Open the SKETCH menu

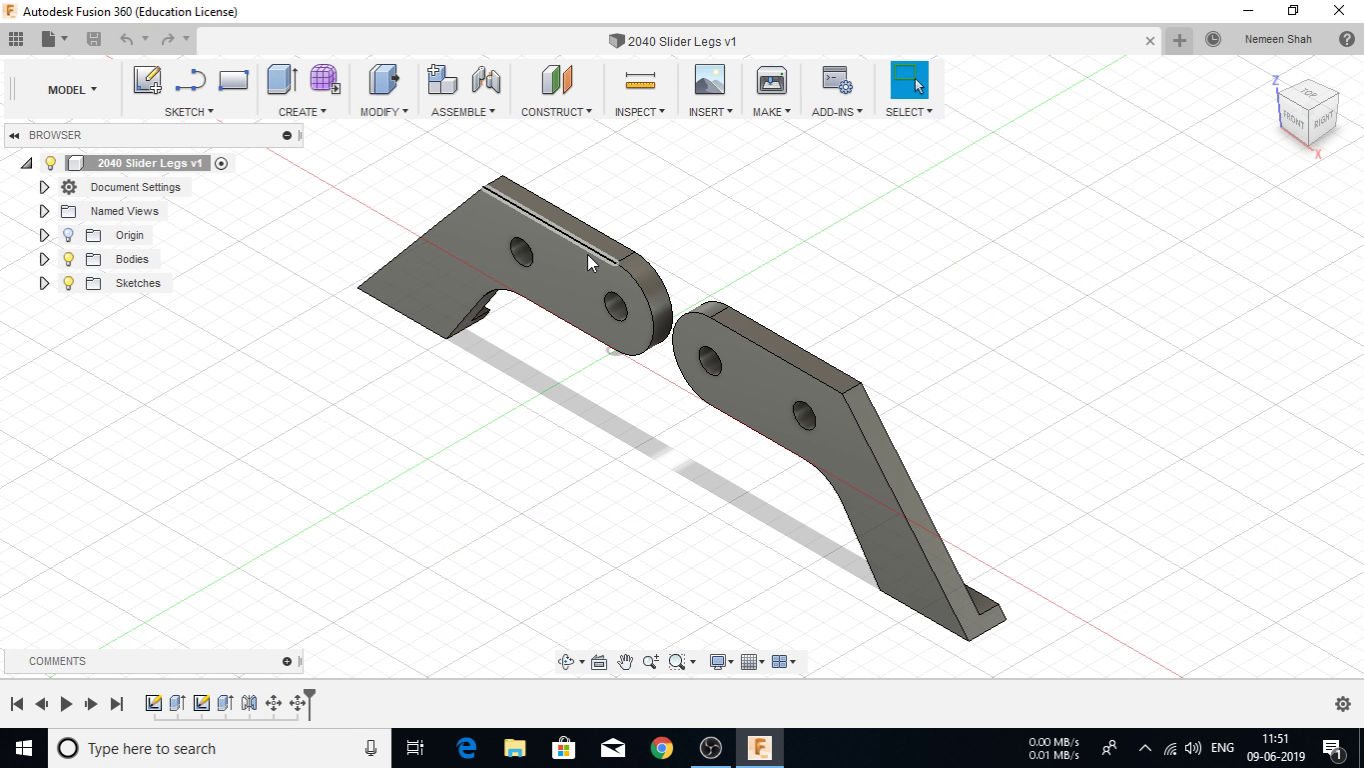tap(189, 112)
